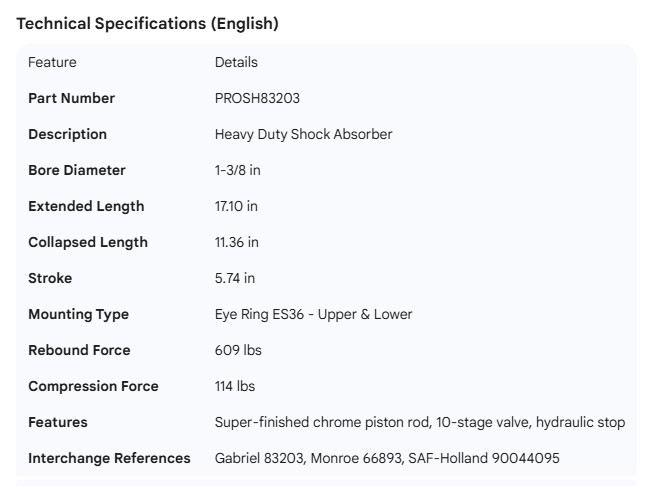Click the Details column header
The height and width of the screenshot is (486, 650).
click(x=236, y=62)
